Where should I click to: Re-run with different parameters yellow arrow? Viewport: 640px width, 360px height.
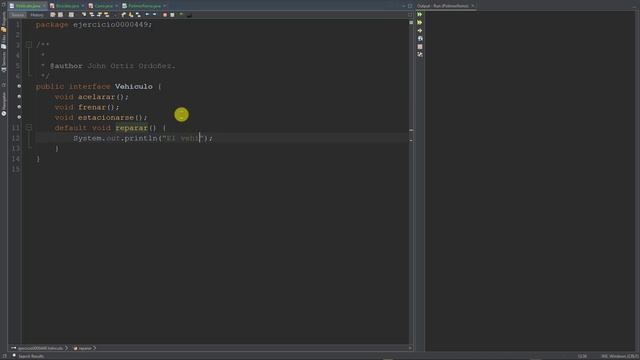coord(420,22)
